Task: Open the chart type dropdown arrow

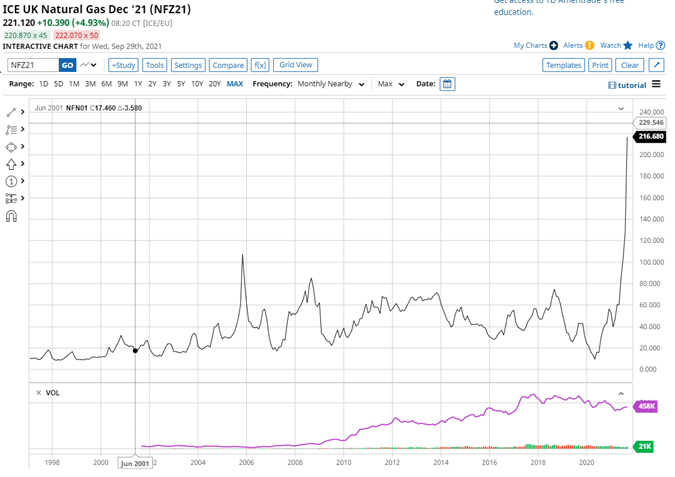Action: click(x=94, y=65)
